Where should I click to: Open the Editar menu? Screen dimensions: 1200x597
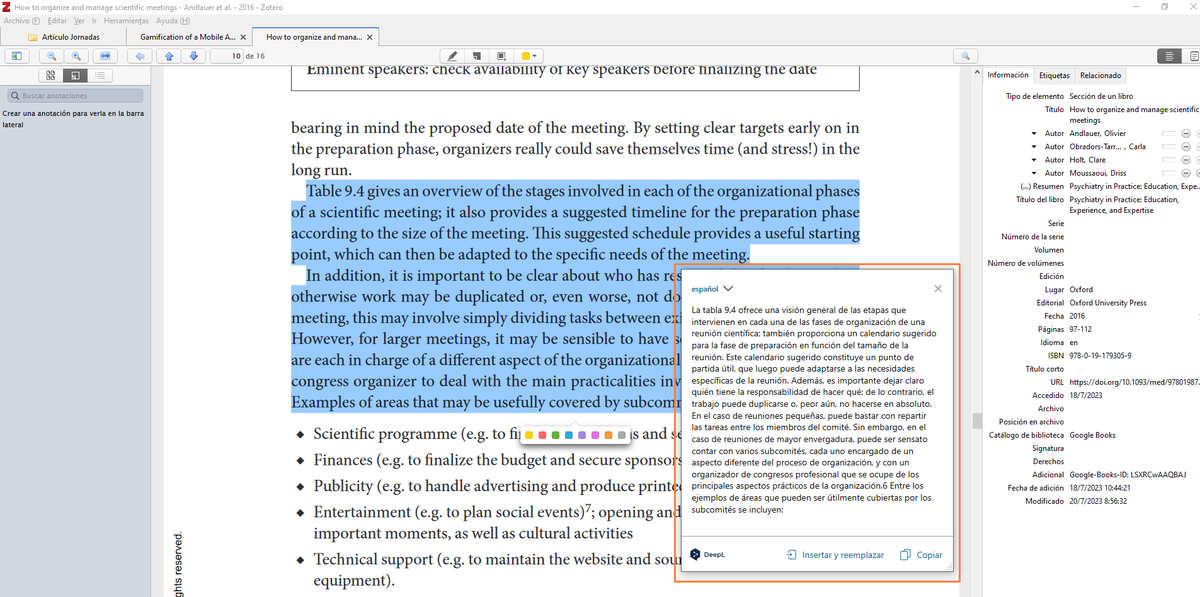coord(57,20)
